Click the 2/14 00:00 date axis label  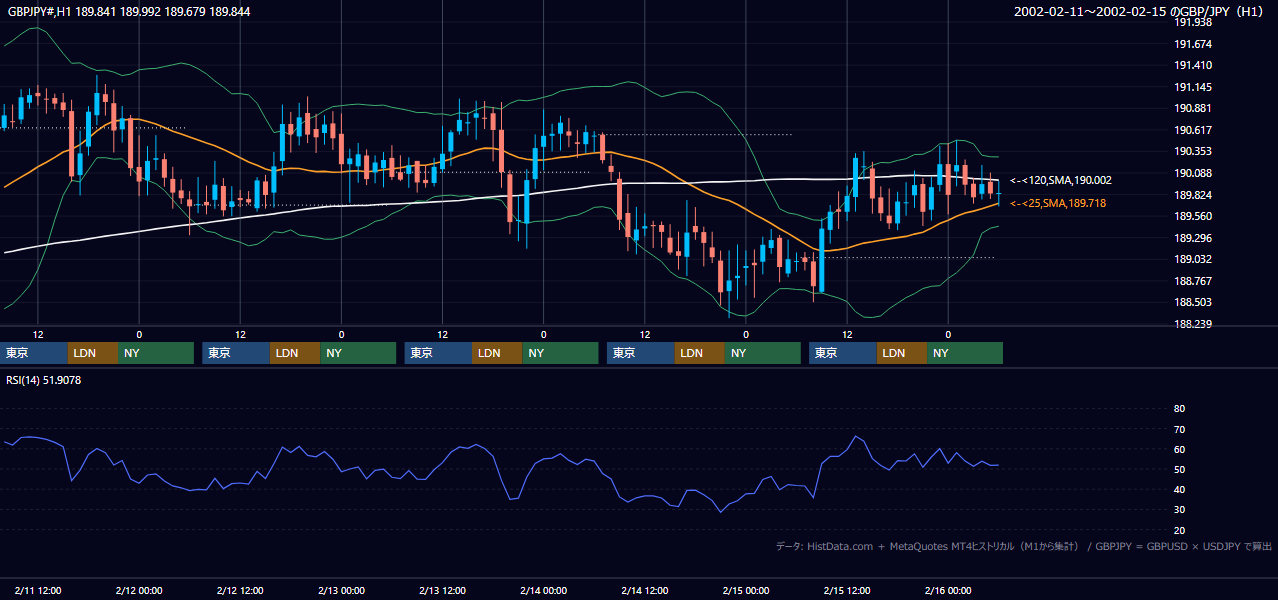(543, 590)
